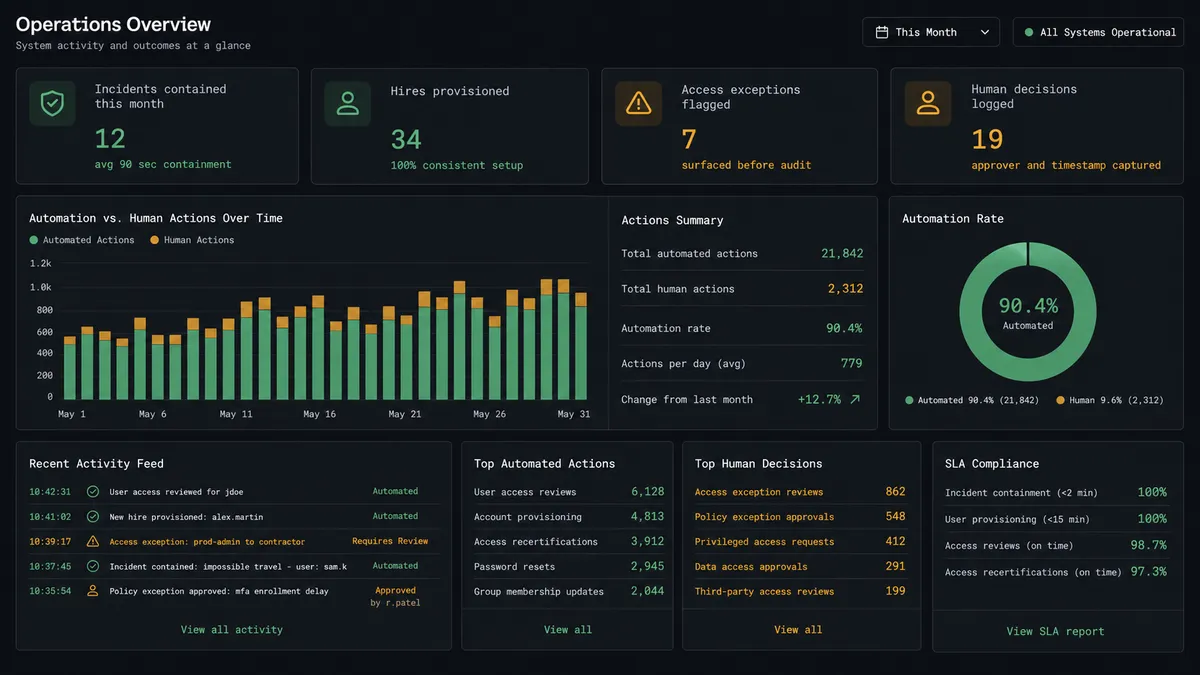The height and width of the screenshot is (675, 1200).
Task: Select Access reviews (on time) SLA row
Action: click(1056, 546)
